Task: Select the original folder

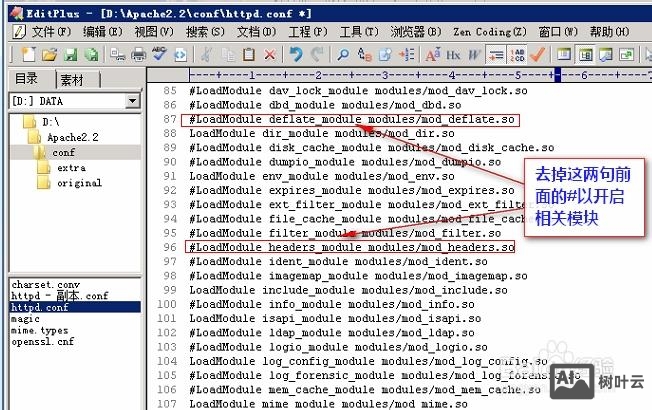Action: pyautogui.click(x=70, y=183)
